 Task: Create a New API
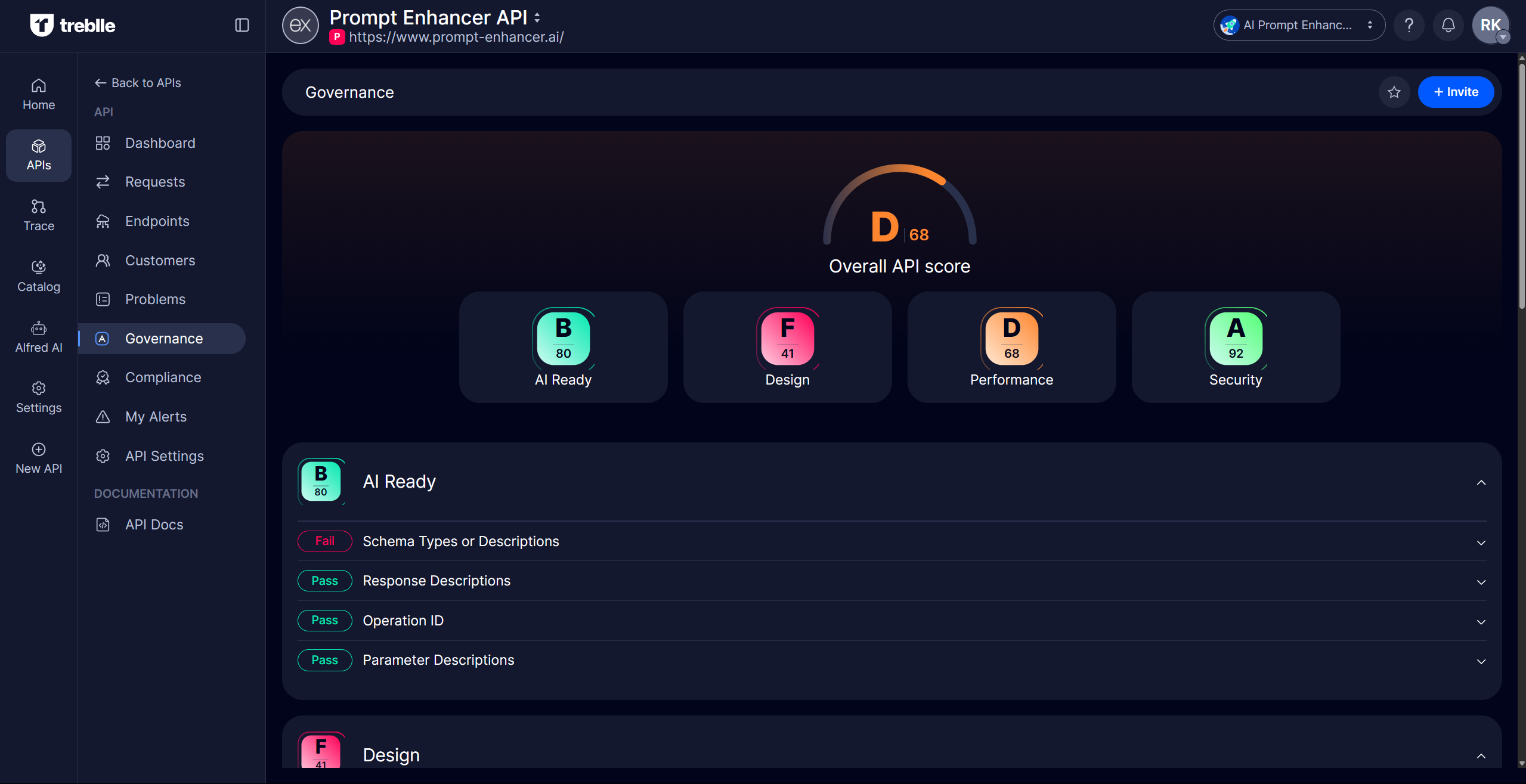[39, 458]
